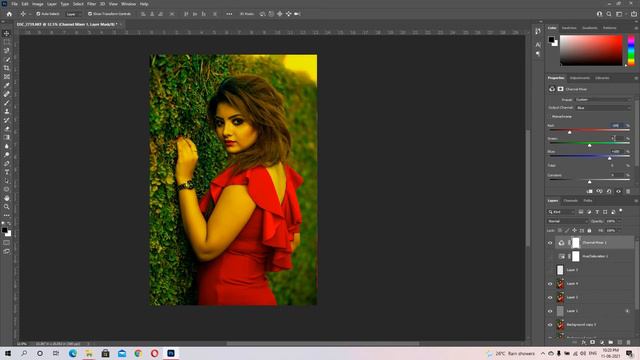Open the blend mode dropdown showing Normal
This screenshot has height=360, width=640.
[x=567, y=221]
